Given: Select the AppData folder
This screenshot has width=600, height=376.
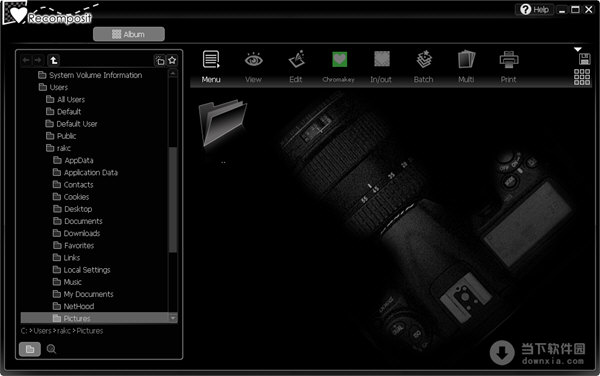Looking at the screenshot, I should 73,160.
